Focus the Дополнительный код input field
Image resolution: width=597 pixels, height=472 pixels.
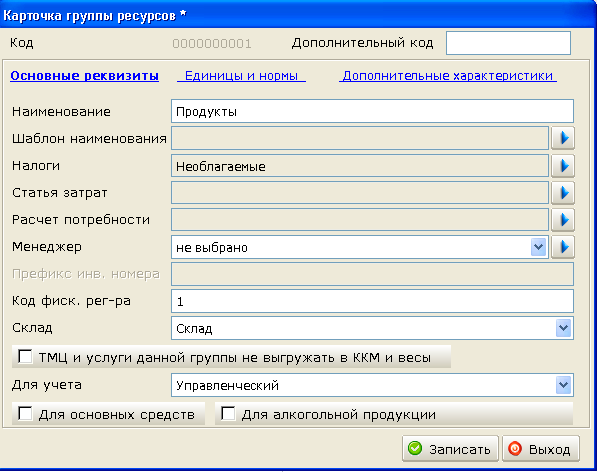point(508,43)
